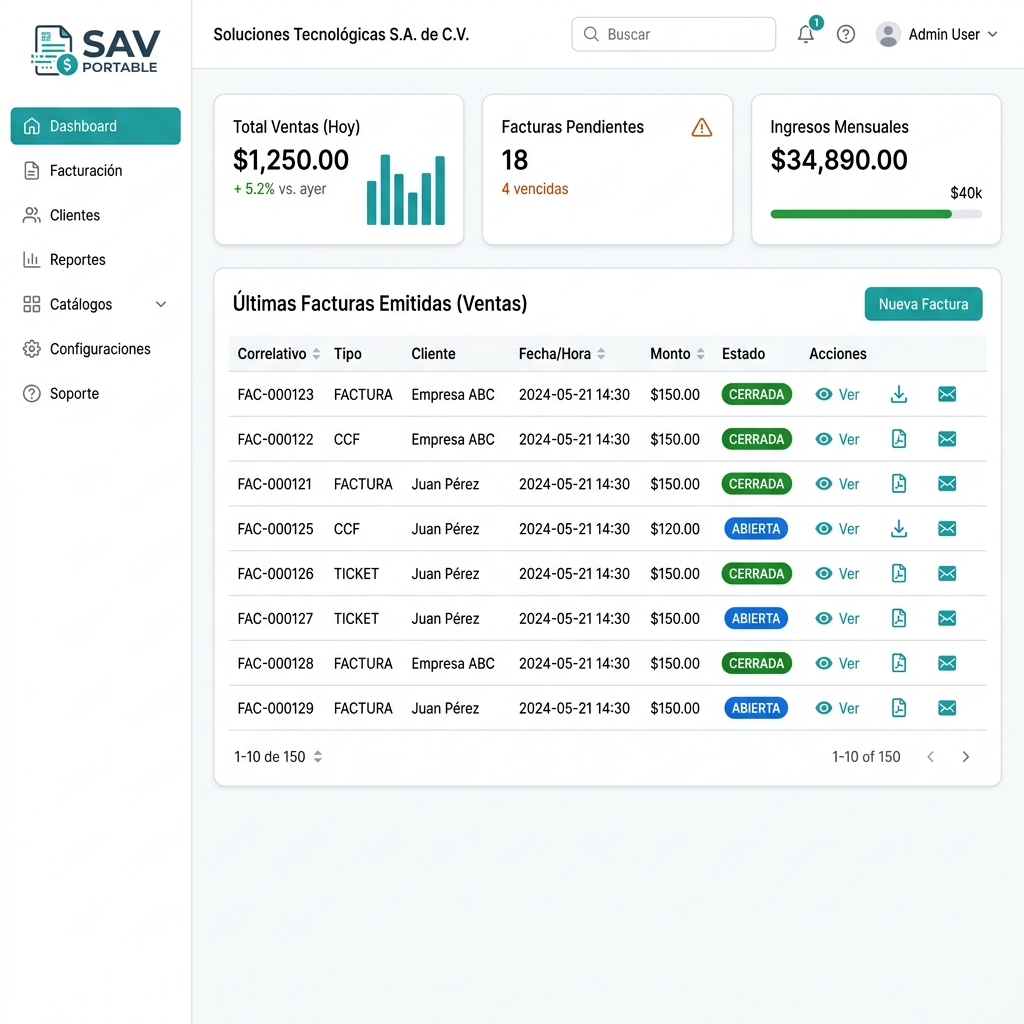The height and width of the screenshot is (1024, 1024).
Task: Open PDF for invoice FAC-000122
Action: pyautogui.click(x=899, y=439)
